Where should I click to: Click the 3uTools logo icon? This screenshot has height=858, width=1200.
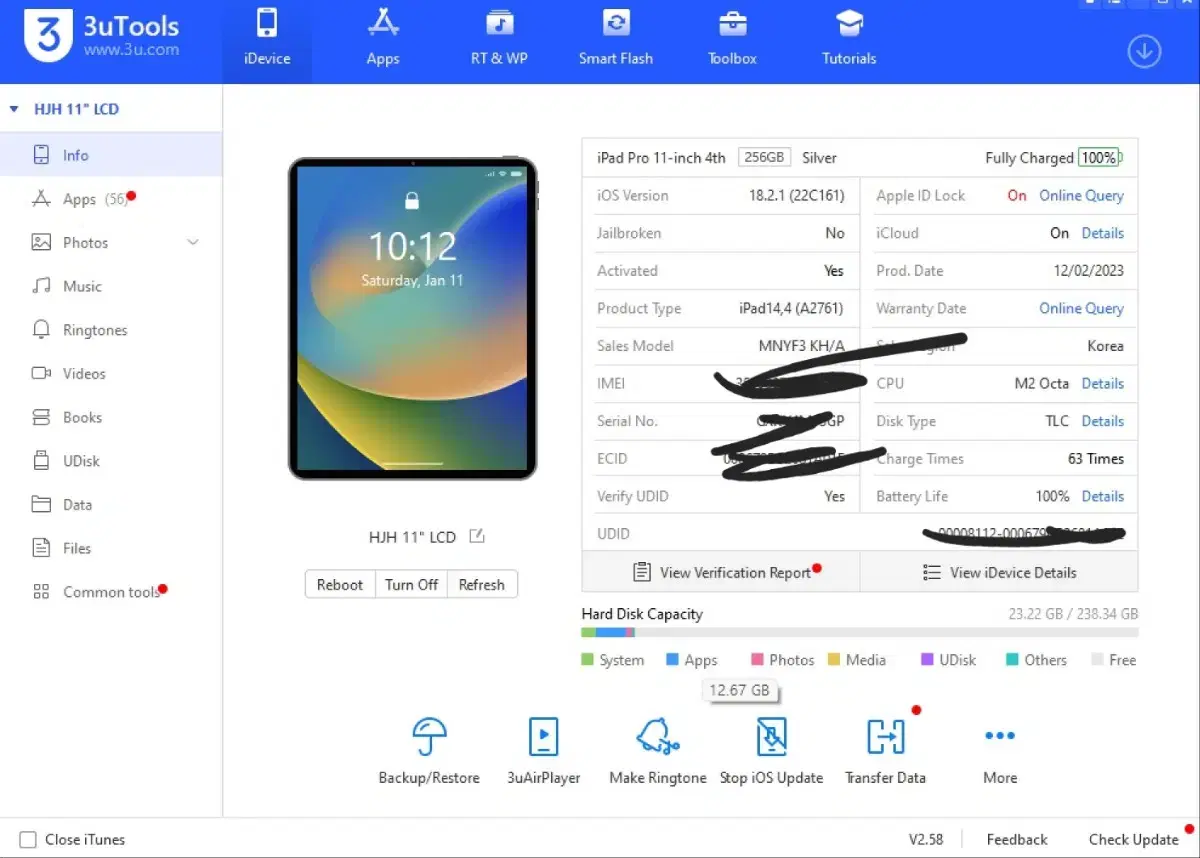(x=48, y=36)
